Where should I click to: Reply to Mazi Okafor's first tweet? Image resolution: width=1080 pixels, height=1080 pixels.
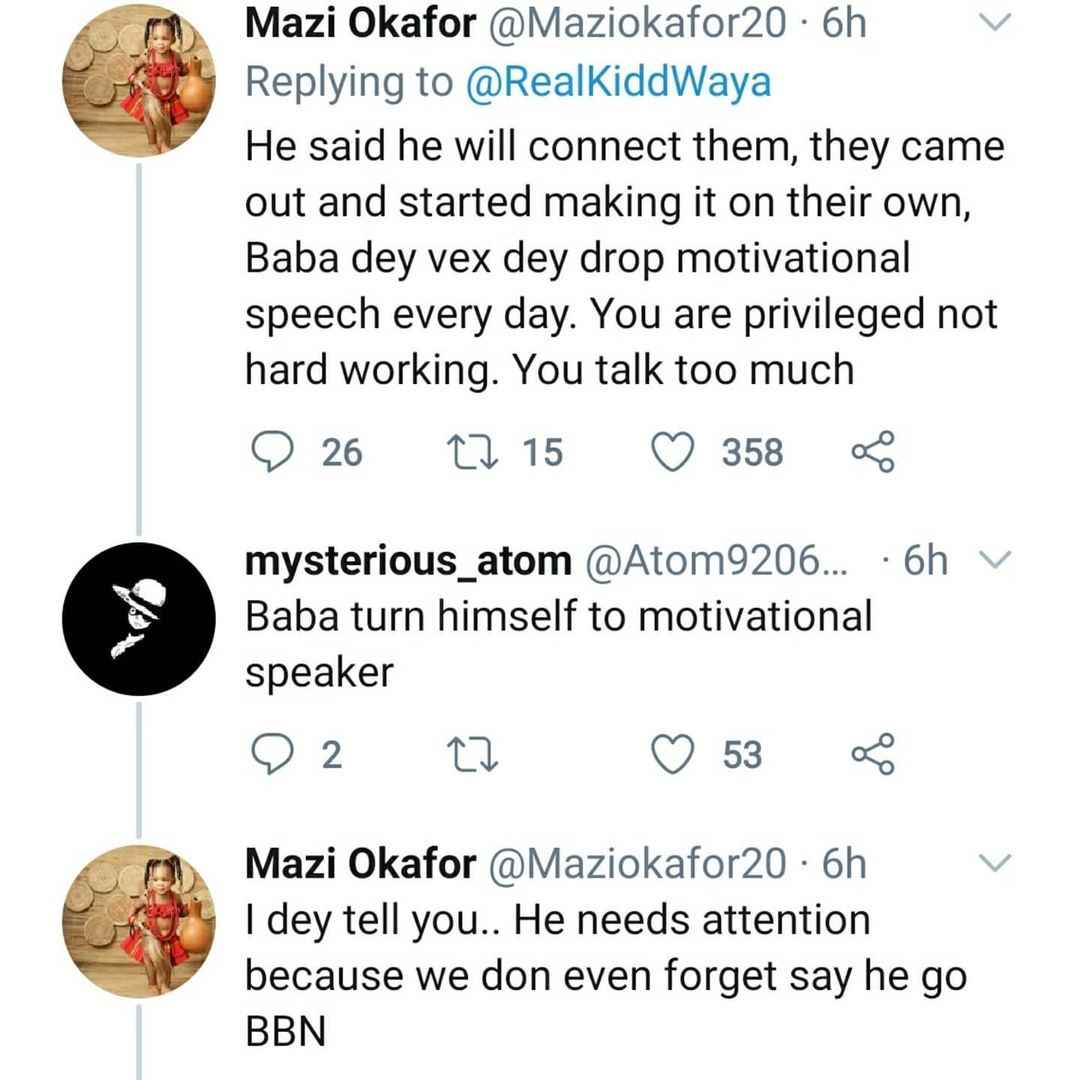(x=272, y=452)
